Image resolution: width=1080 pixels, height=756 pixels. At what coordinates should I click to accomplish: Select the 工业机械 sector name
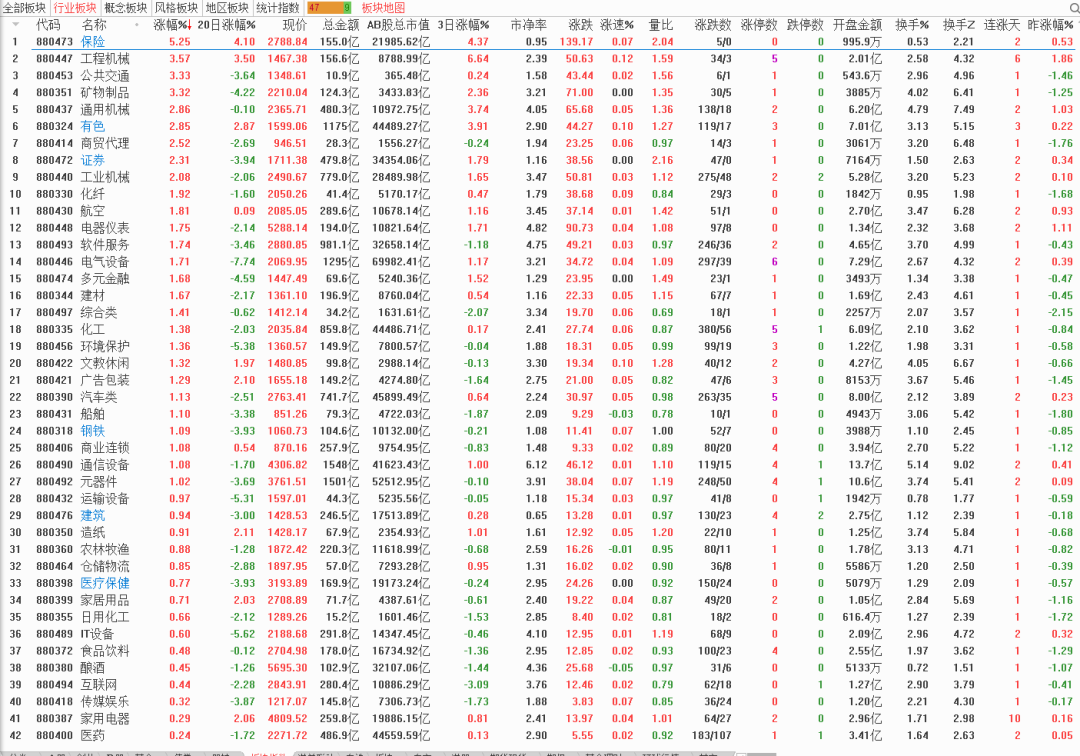(x=105, y=177)
